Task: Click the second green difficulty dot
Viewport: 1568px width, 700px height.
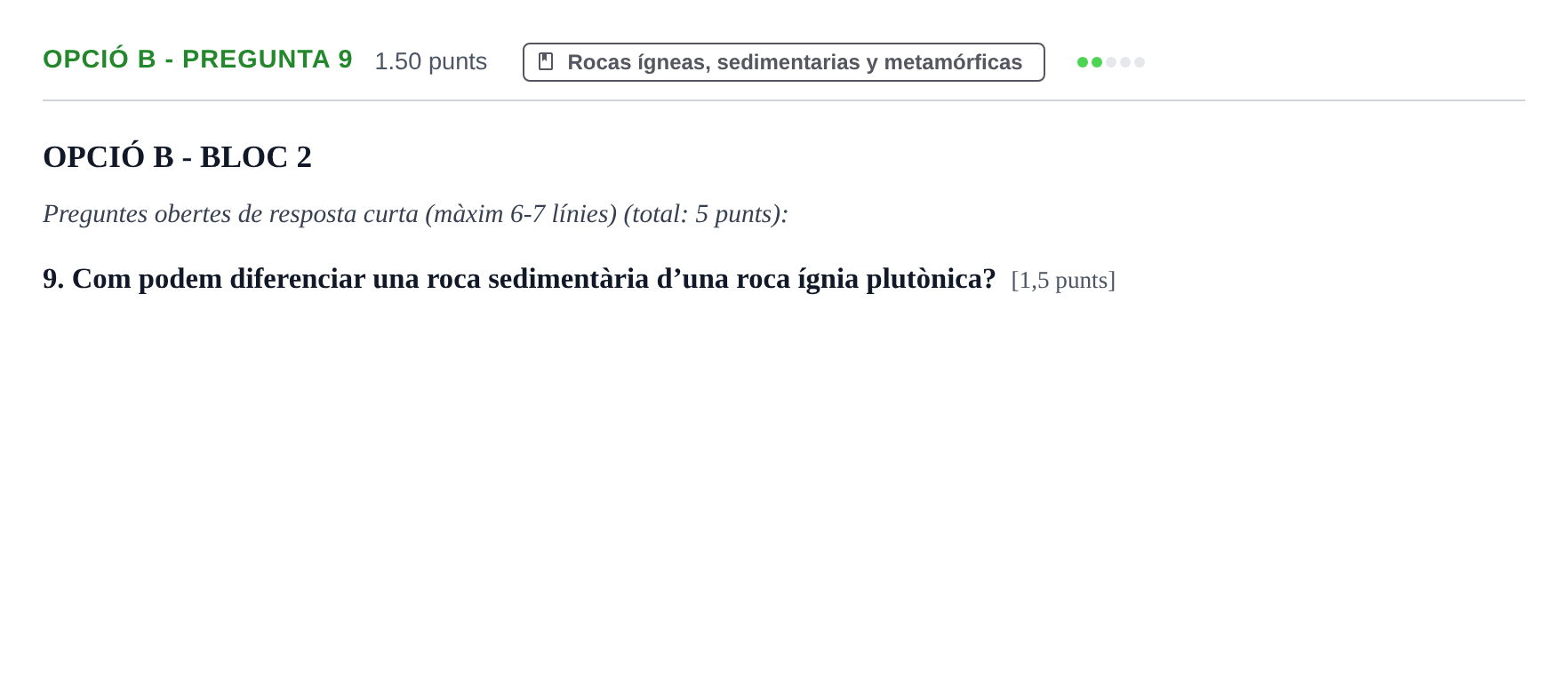Action: (x=1097, y=62)
